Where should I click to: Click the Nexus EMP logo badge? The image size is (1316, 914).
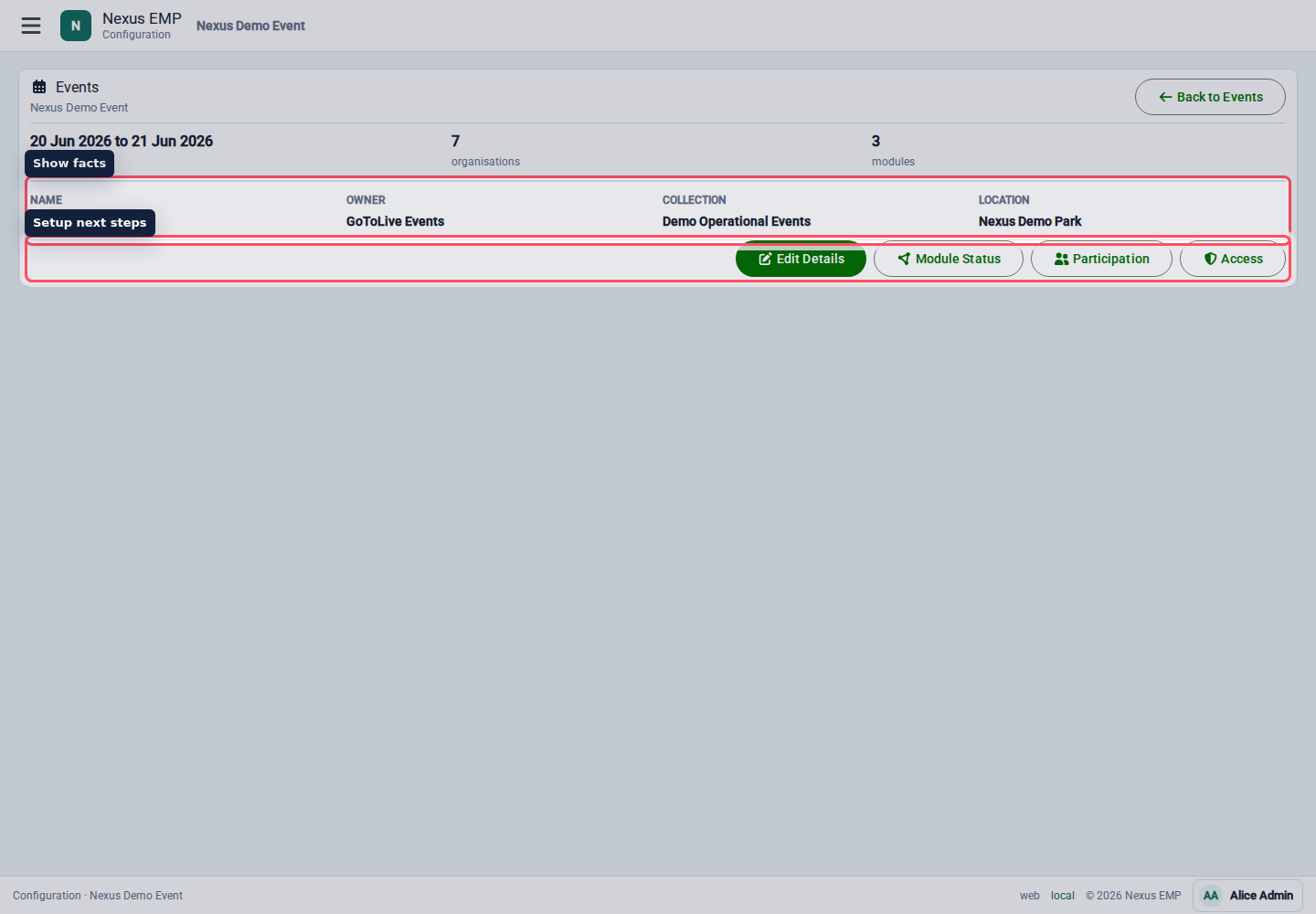(76, 26)
